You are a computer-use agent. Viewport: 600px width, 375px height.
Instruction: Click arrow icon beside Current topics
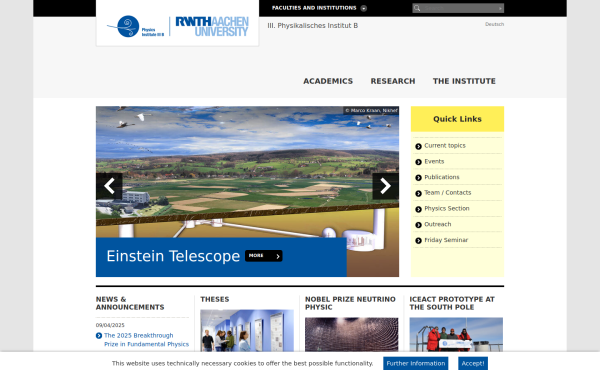click(418, 146)
